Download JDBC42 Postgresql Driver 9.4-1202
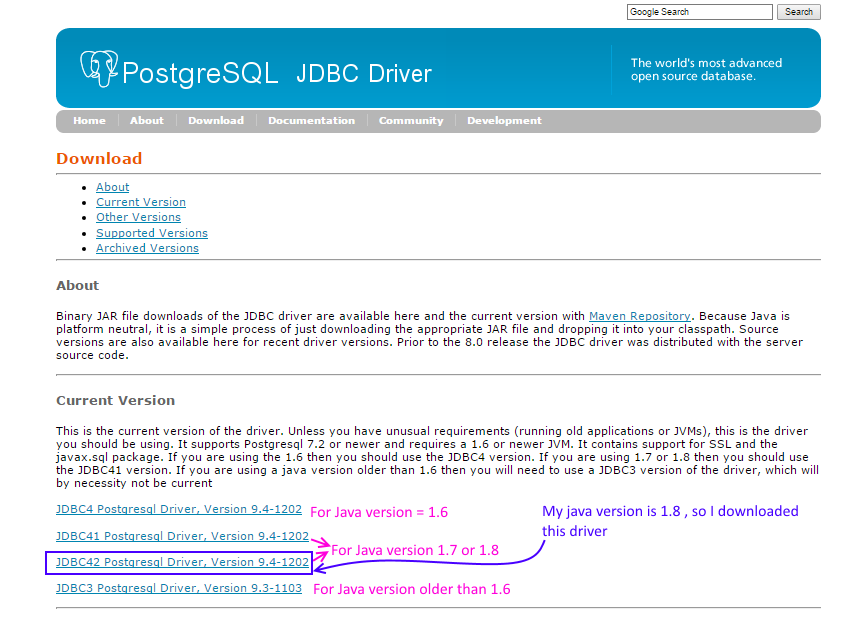The width and height of the screenshot is (855, 628). pyautogui.click(x=183, y=563)
